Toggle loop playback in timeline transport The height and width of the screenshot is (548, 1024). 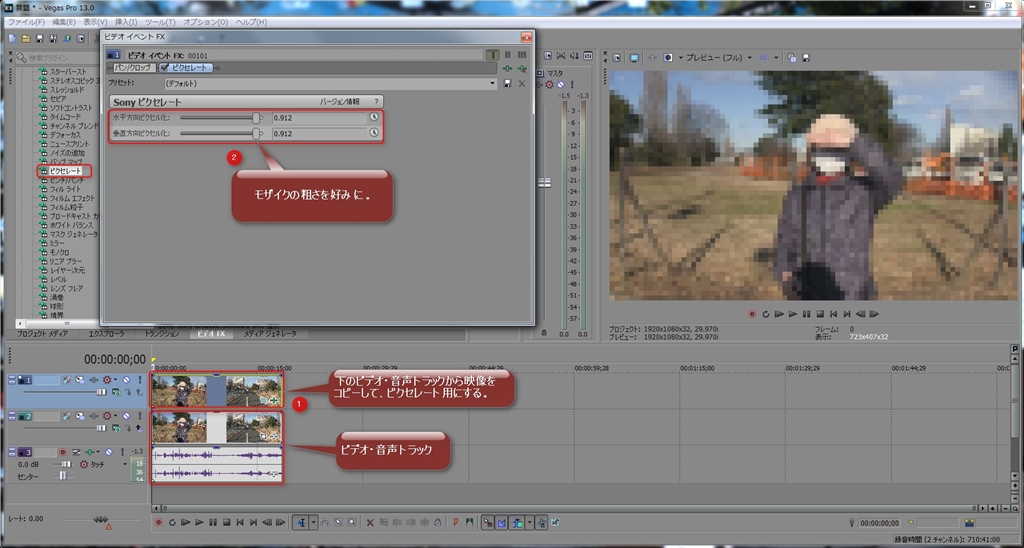[172, 523]
